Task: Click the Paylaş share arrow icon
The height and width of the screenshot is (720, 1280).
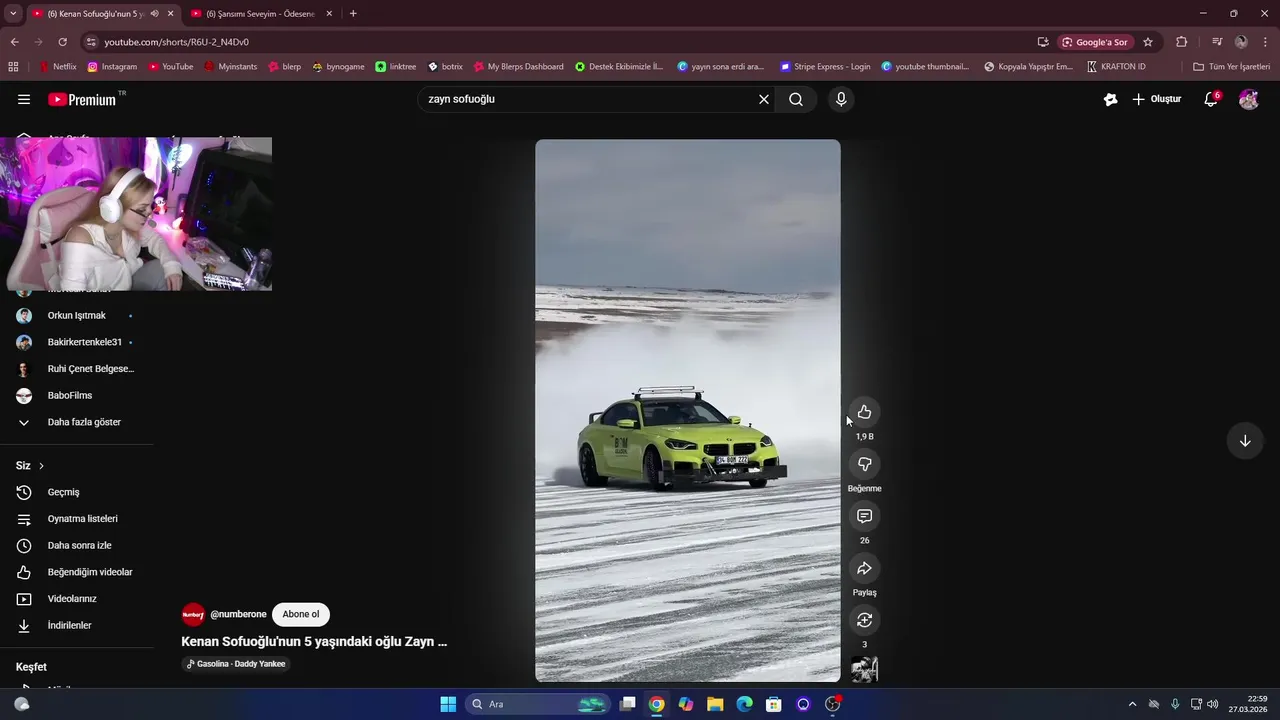Action: coord(864,568)
